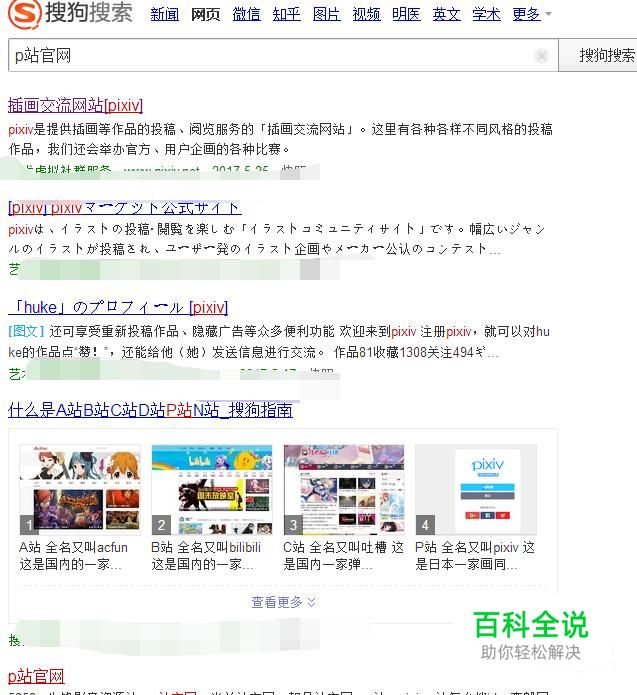The height and width of the screenshot is (695, 637).
Task: Clear the search box with the X icon
Action: 541,56
